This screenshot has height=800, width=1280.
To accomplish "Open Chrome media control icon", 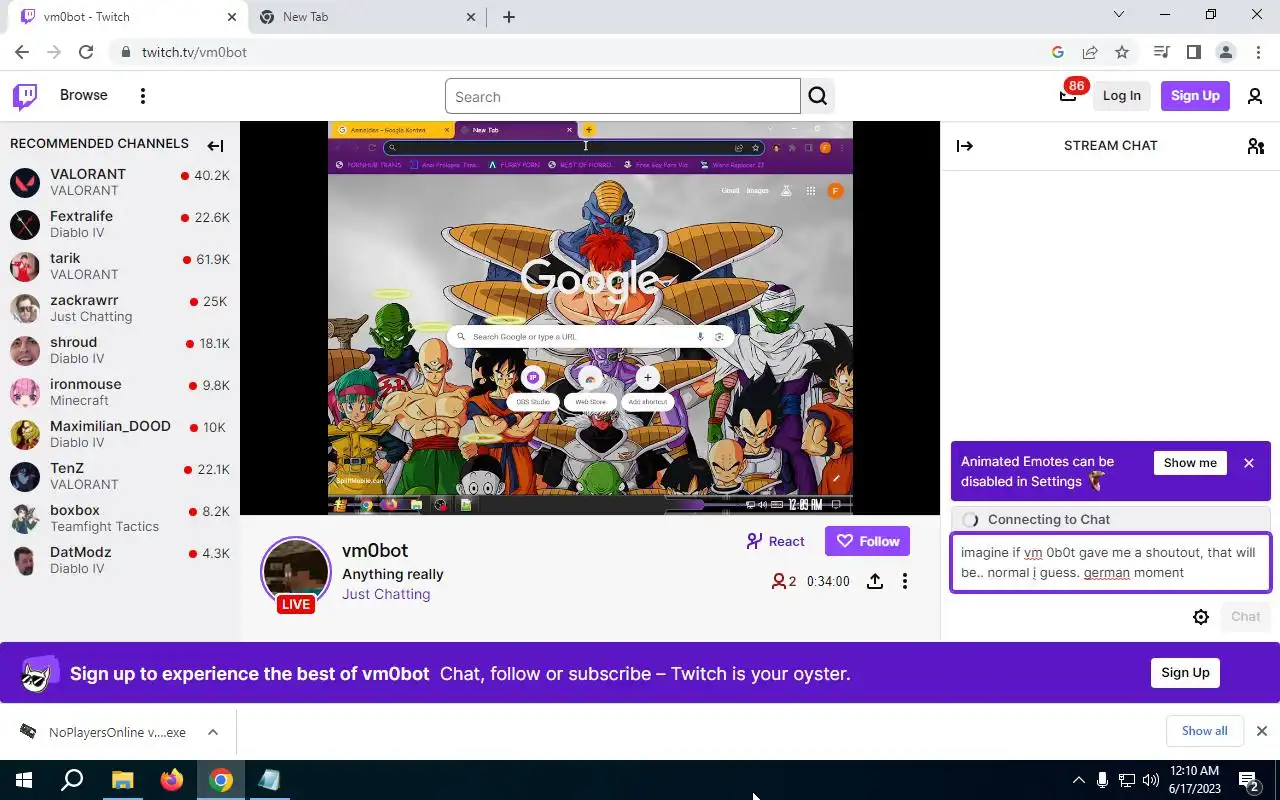I will (x=1161, y=52).
